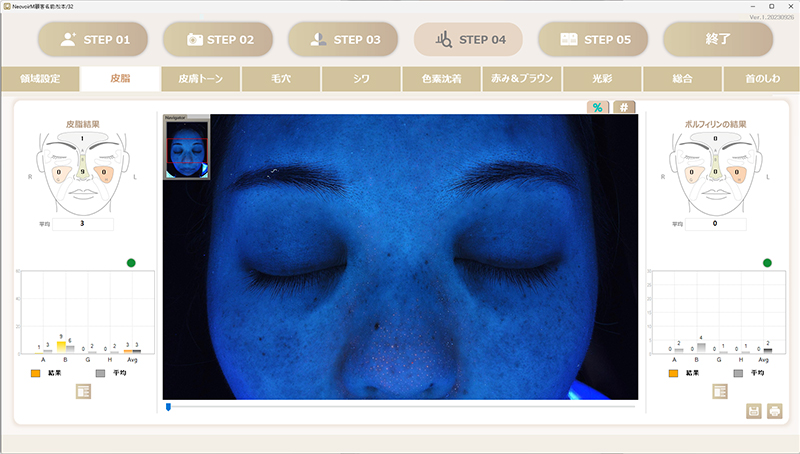Open STEP 03 in the step bar
The width and height of the screenshot is (800, 454).
tap(343, 40)
